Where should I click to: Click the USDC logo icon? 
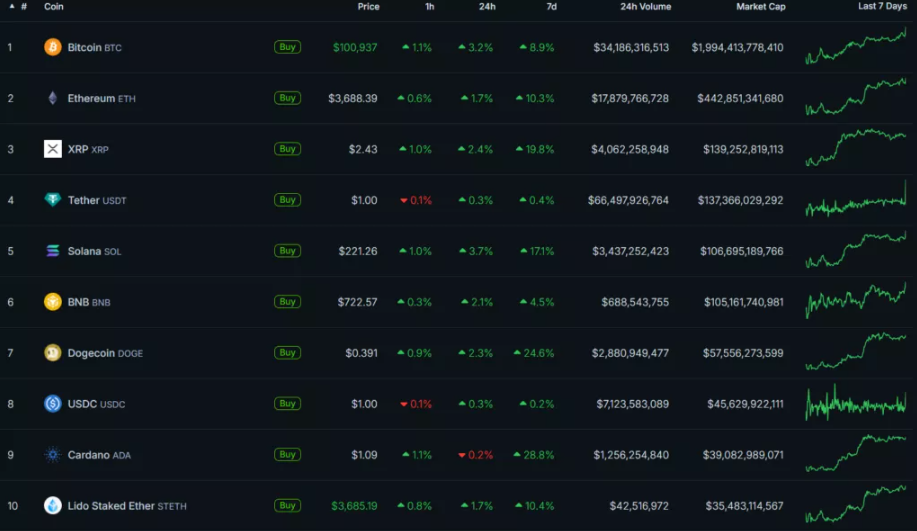pos(53,403)
